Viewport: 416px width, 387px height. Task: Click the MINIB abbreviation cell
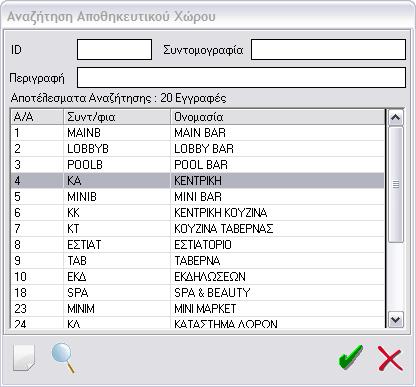point(117,197)
